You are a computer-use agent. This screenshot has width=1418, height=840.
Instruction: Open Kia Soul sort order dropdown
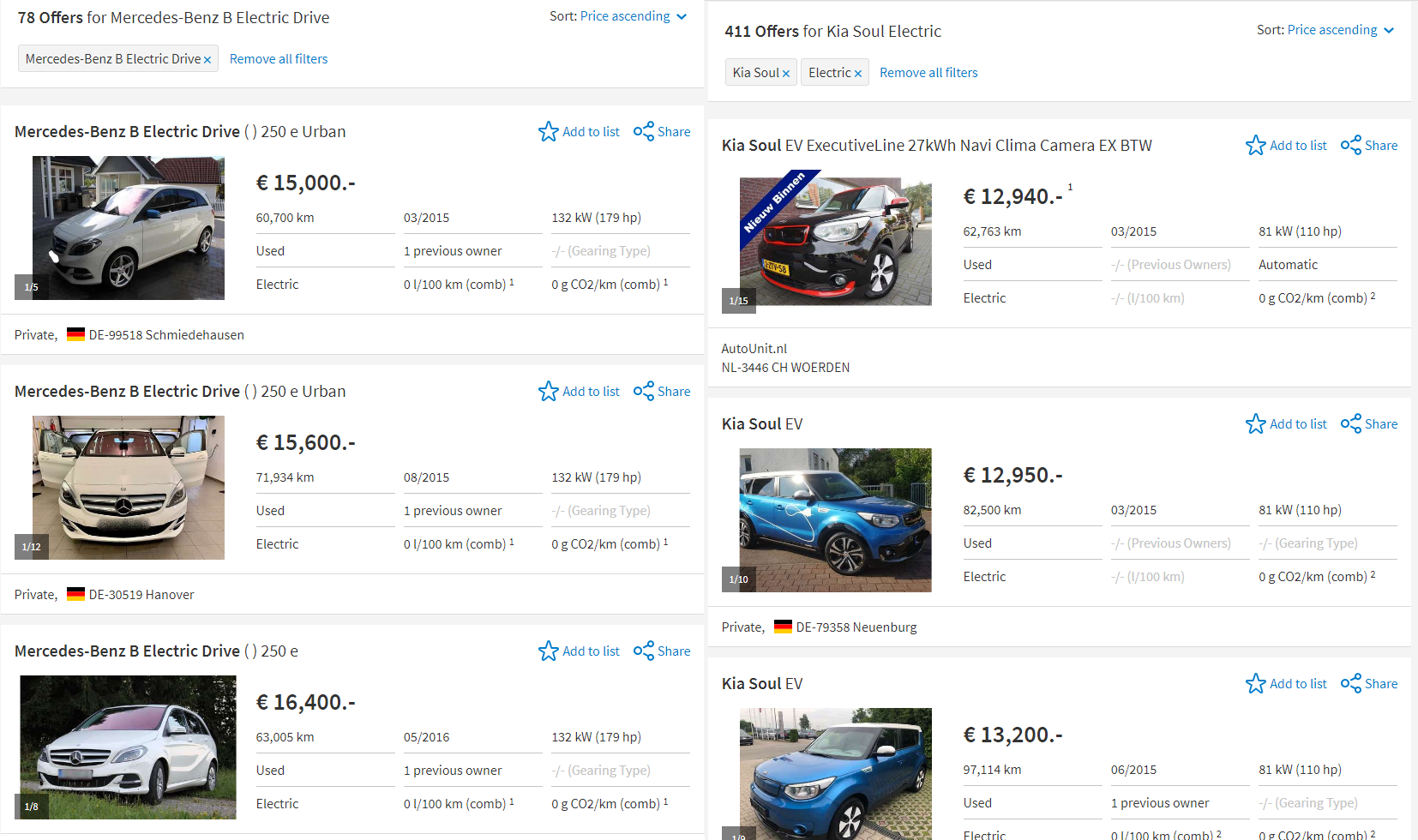point(1341,30)
